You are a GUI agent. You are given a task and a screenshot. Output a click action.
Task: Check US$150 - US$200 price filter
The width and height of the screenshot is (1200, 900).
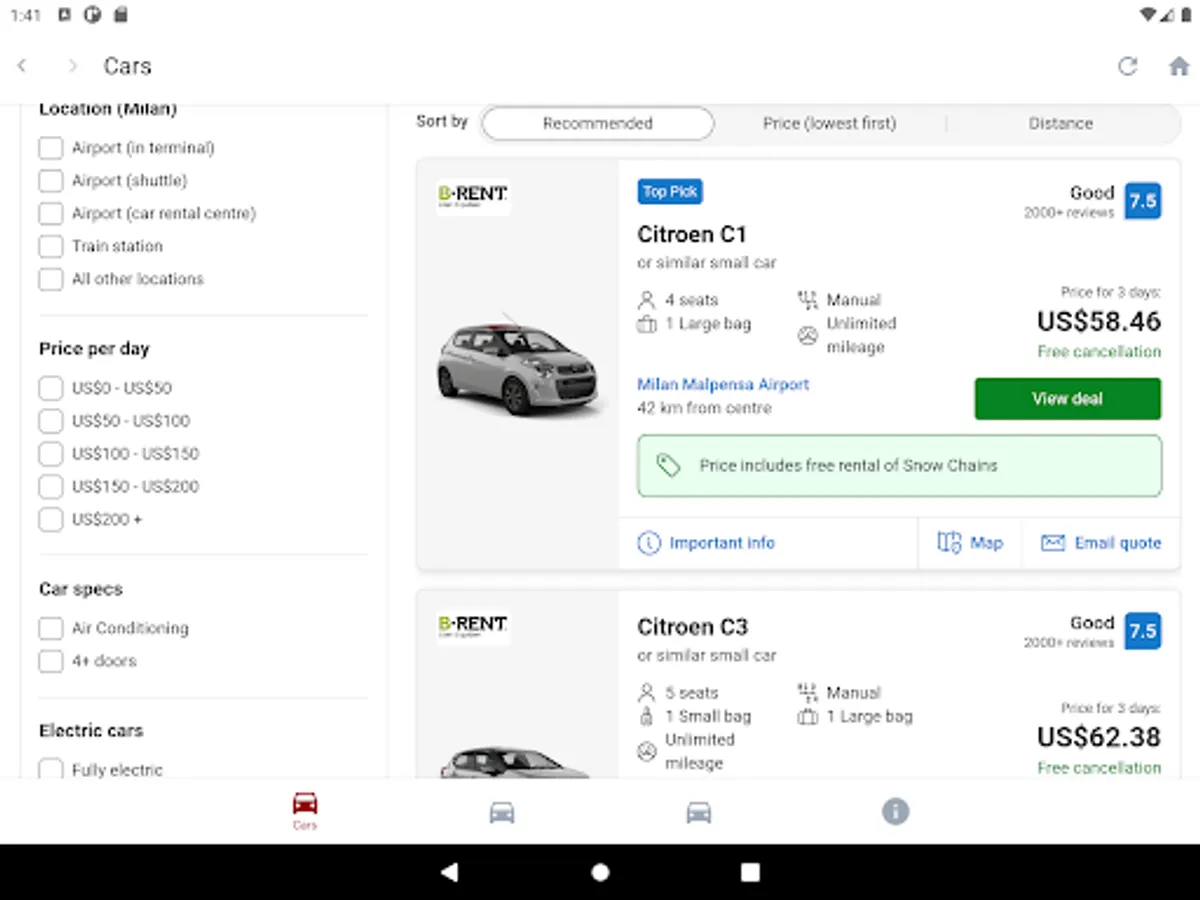tap(51, 487)
